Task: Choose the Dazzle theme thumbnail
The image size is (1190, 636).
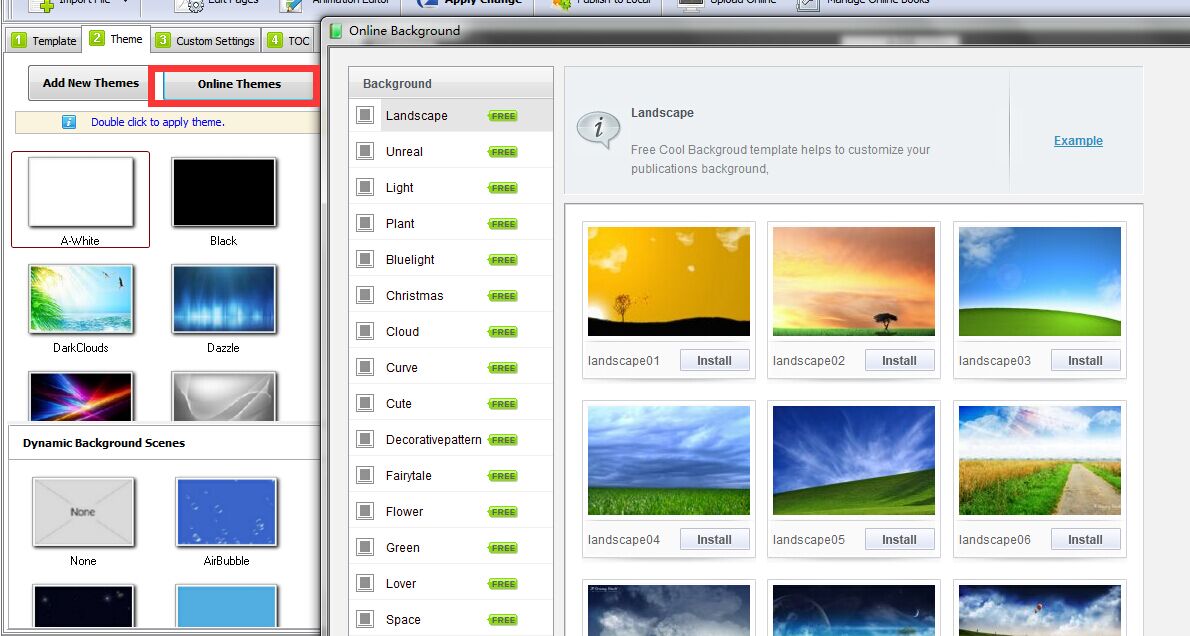Action: (224, 299)
